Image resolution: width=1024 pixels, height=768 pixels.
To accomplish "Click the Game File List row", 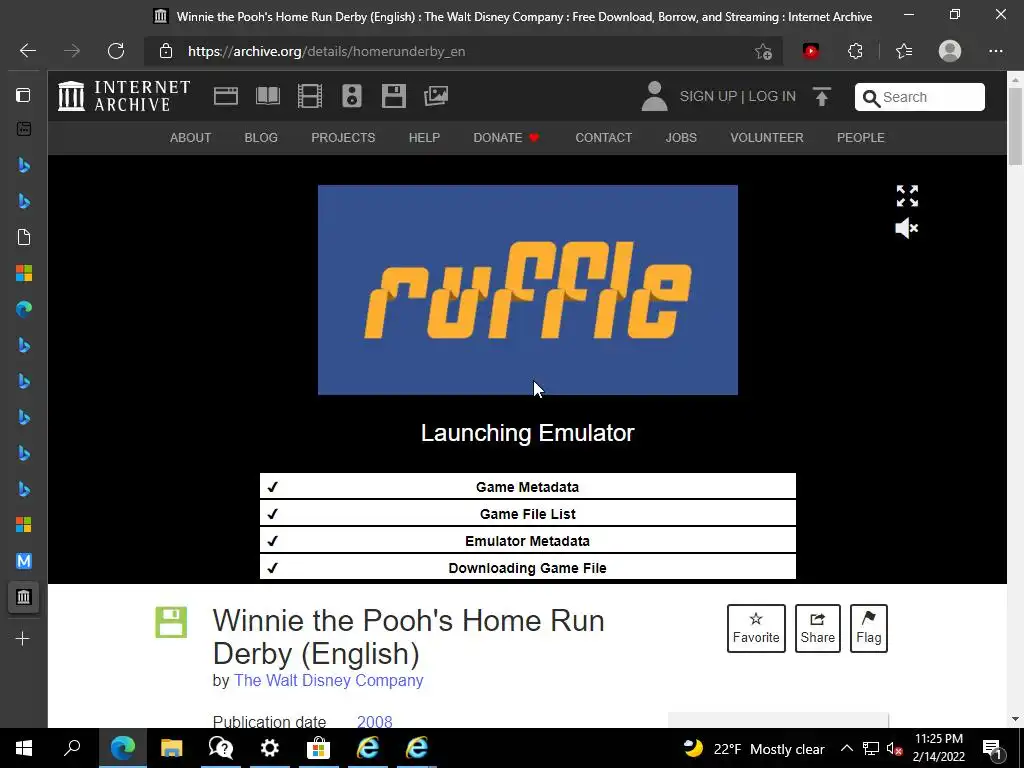I will point(528,514).
